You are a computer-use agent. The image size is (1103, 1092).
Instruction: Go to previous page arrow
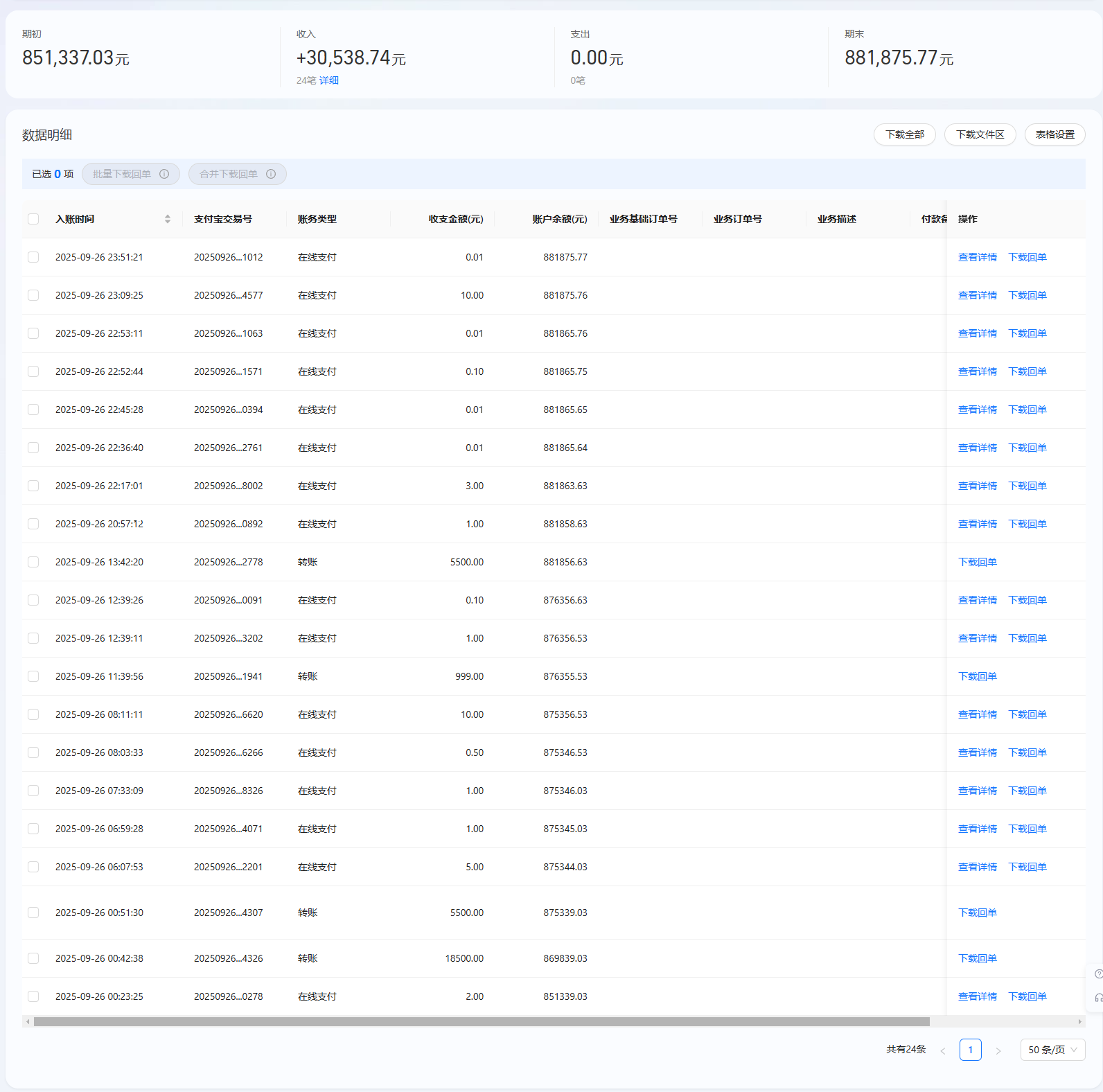943,1050
